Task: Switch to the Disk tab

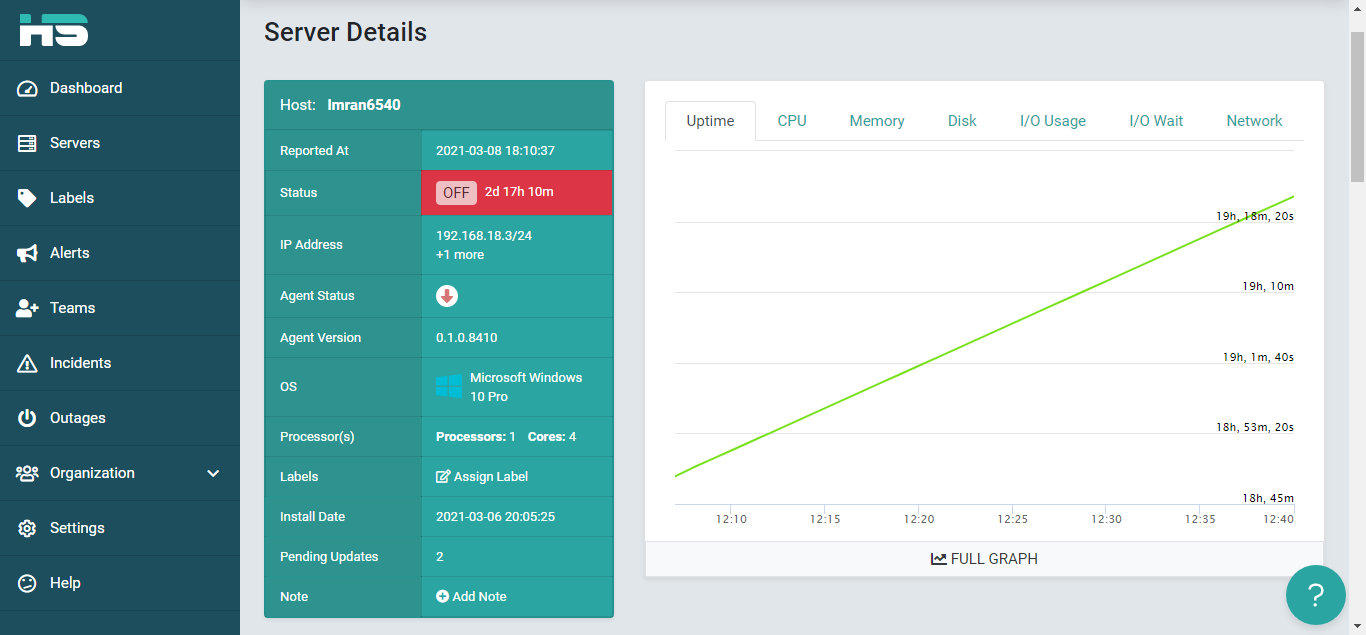Action: coord(962,121)
